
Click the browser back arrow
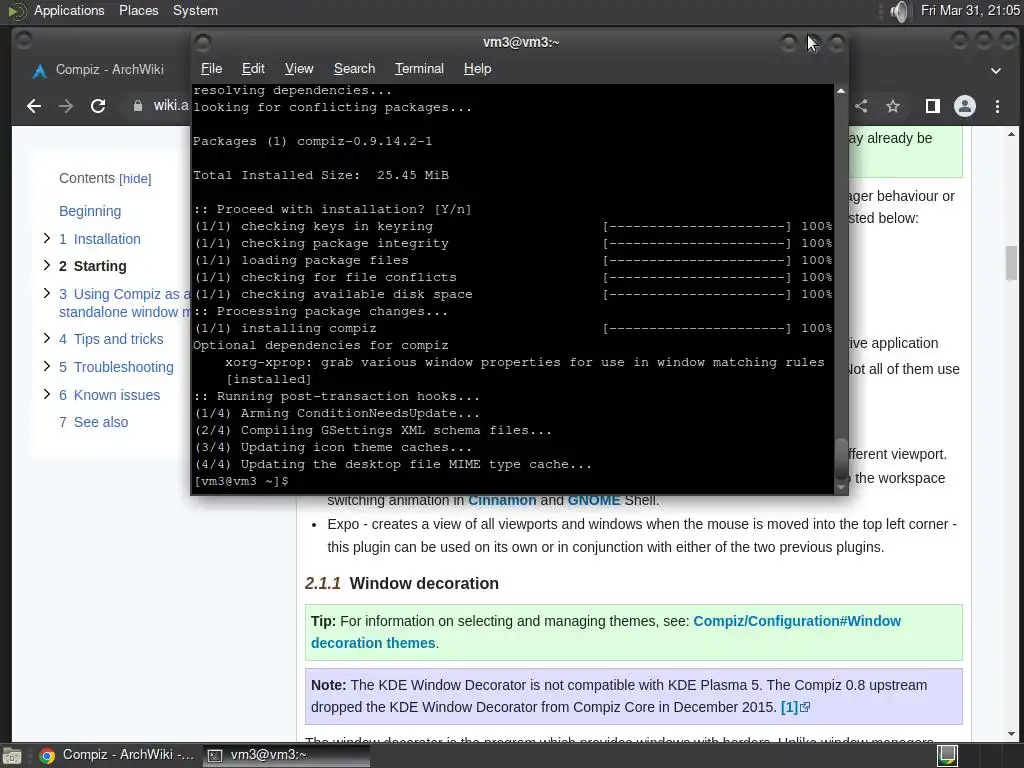click(34, 106)
